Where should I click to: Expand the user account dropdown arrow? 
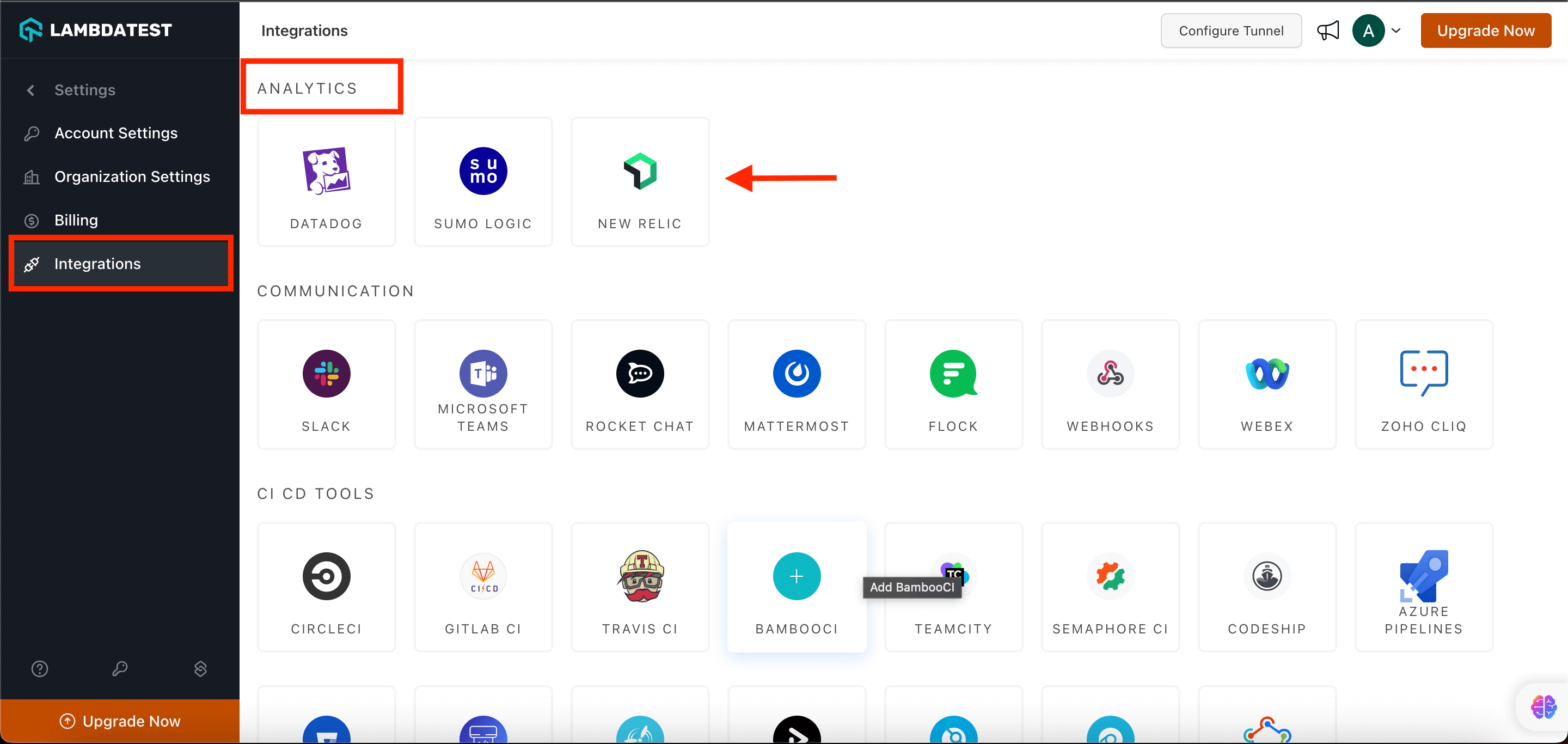click(x=1396, y=31)
